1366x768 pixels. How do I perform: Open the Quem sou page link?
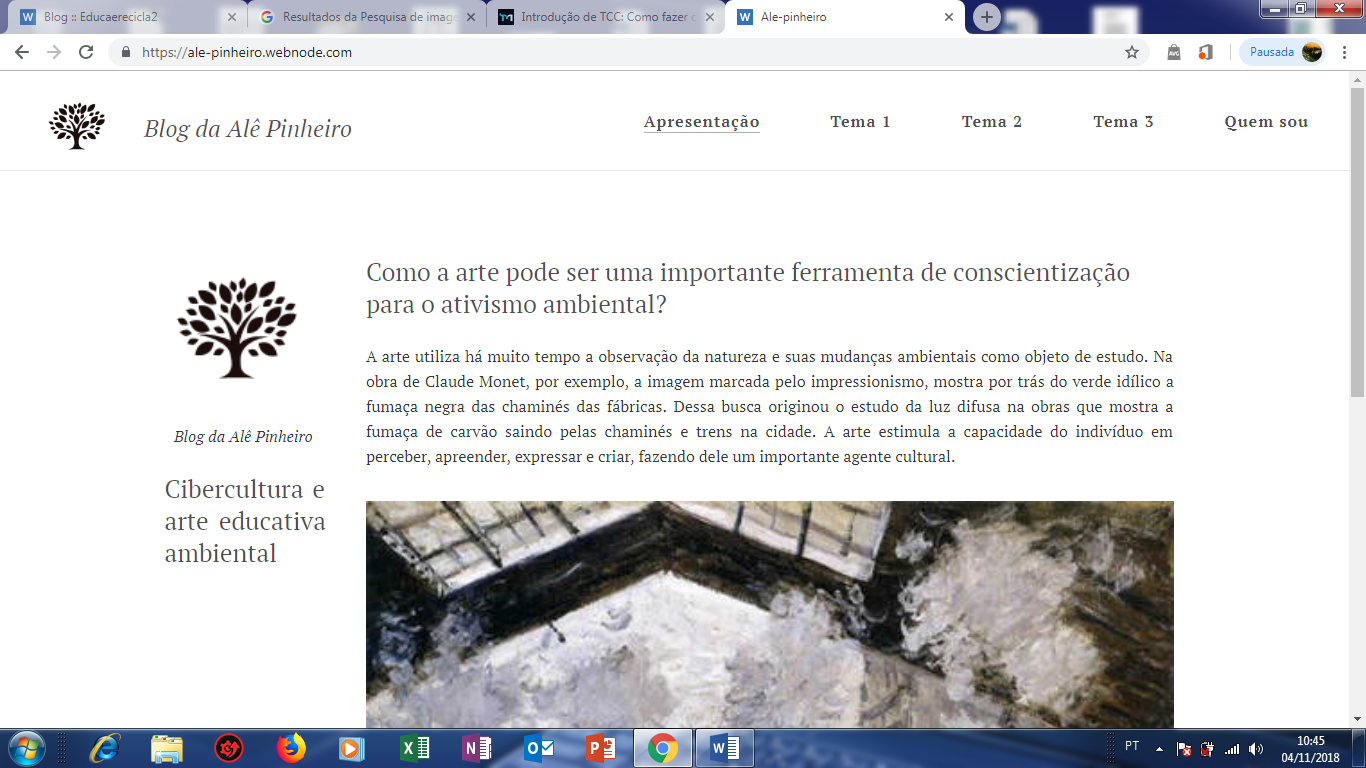pos(1265,122)
